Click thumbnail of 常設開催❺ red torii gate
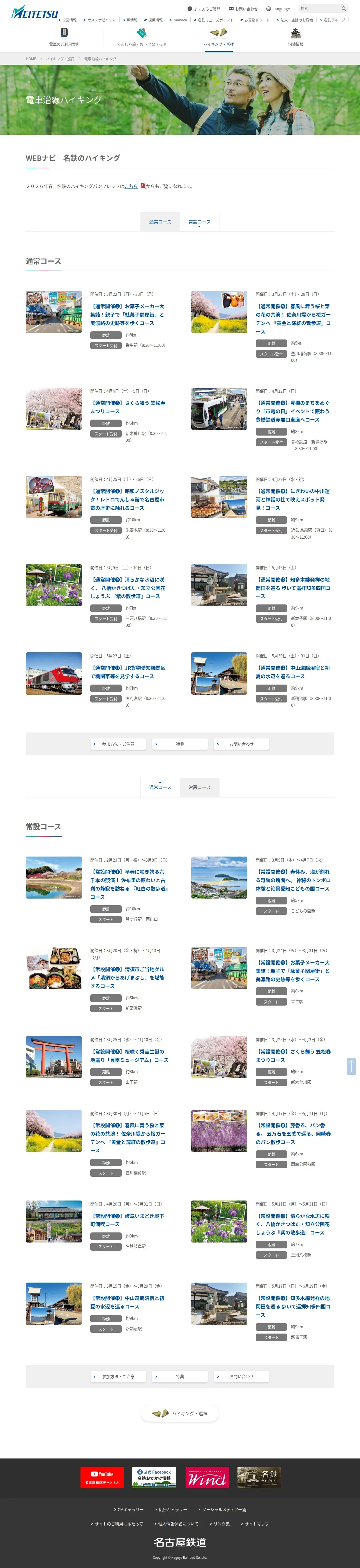Screen dimensions: 360x1568 coord(54,1057)
